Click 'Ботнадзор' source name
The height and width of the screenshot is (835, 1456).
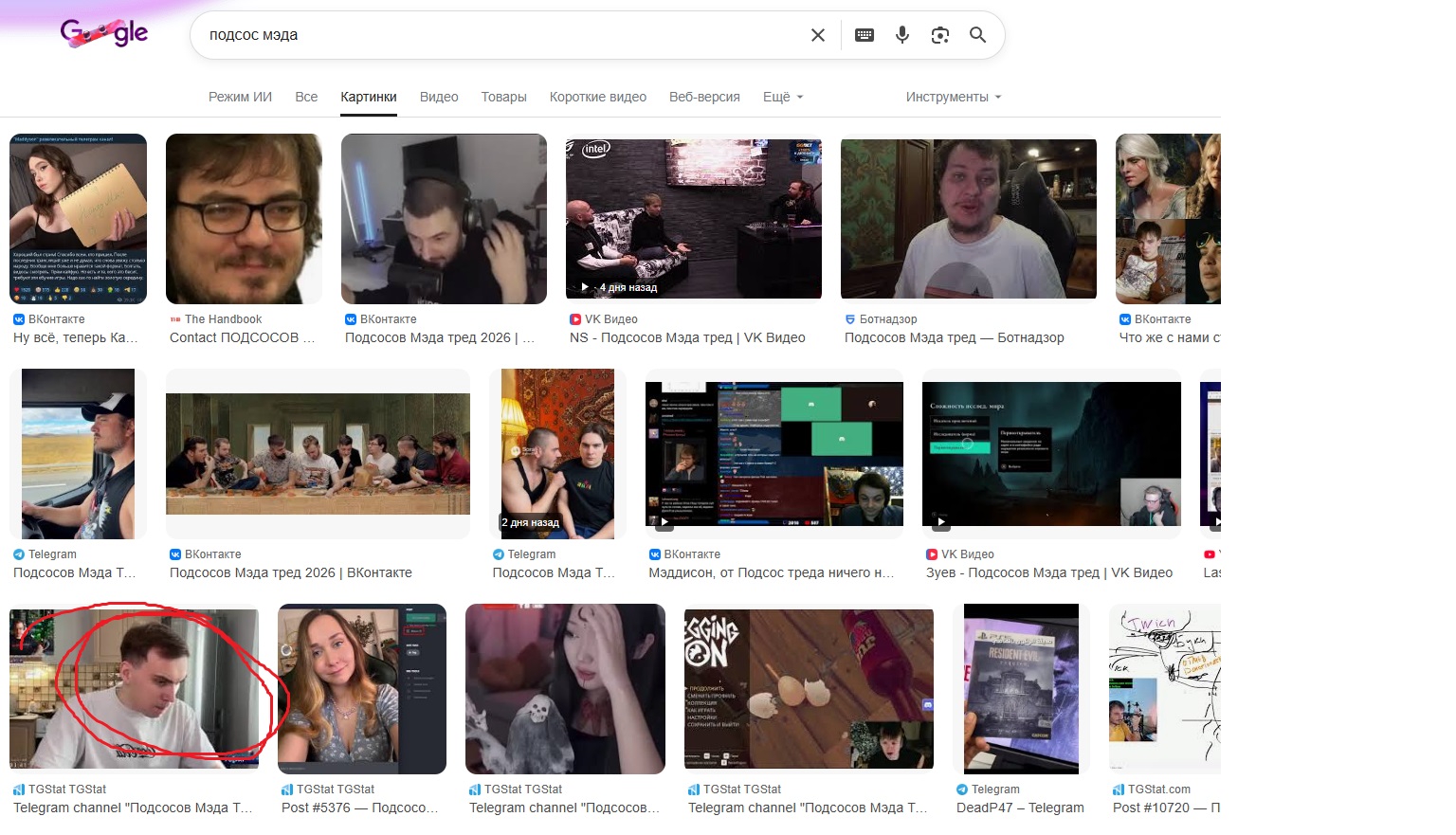888,319
